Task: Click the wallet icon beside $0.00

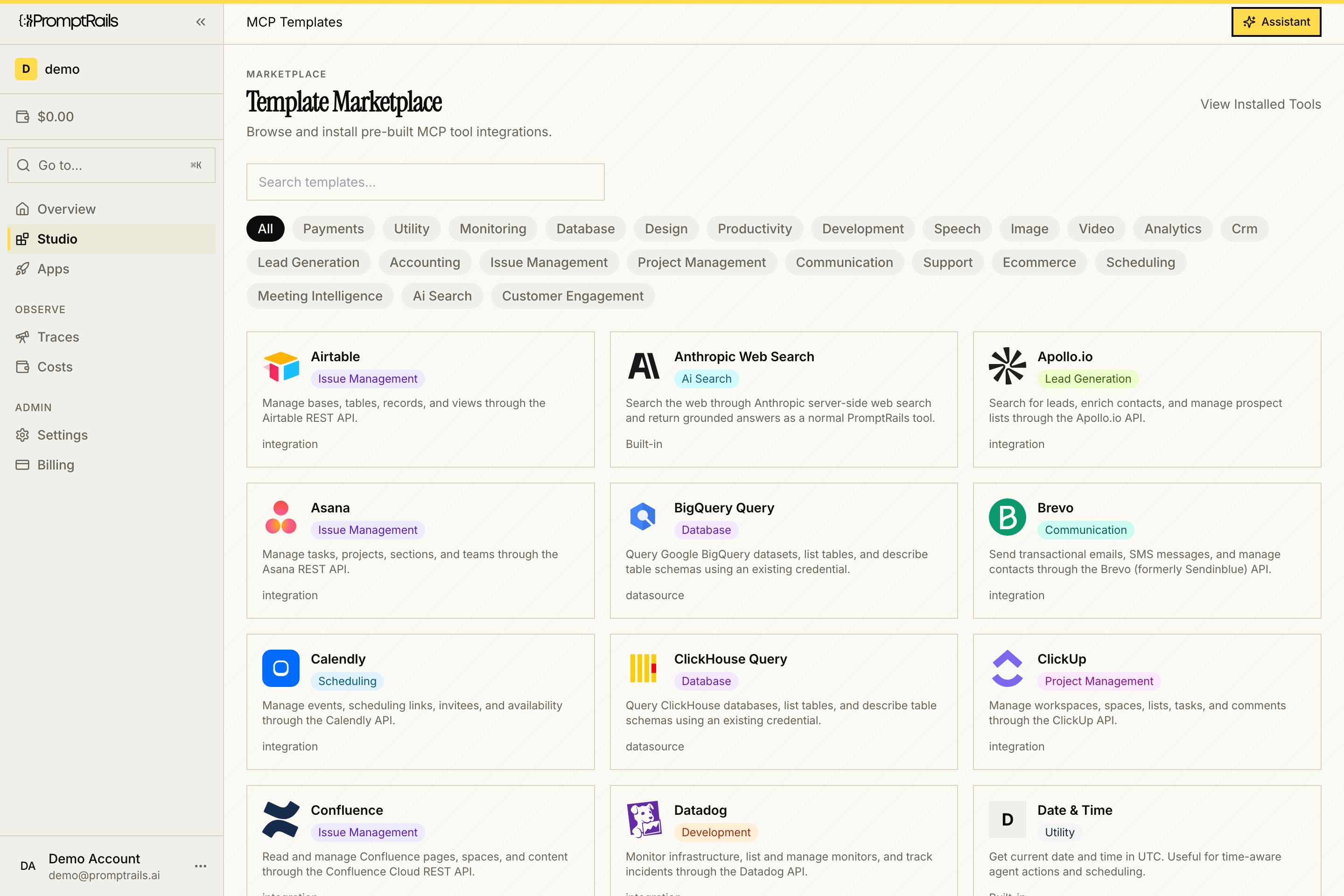Action: pos(22,117)
